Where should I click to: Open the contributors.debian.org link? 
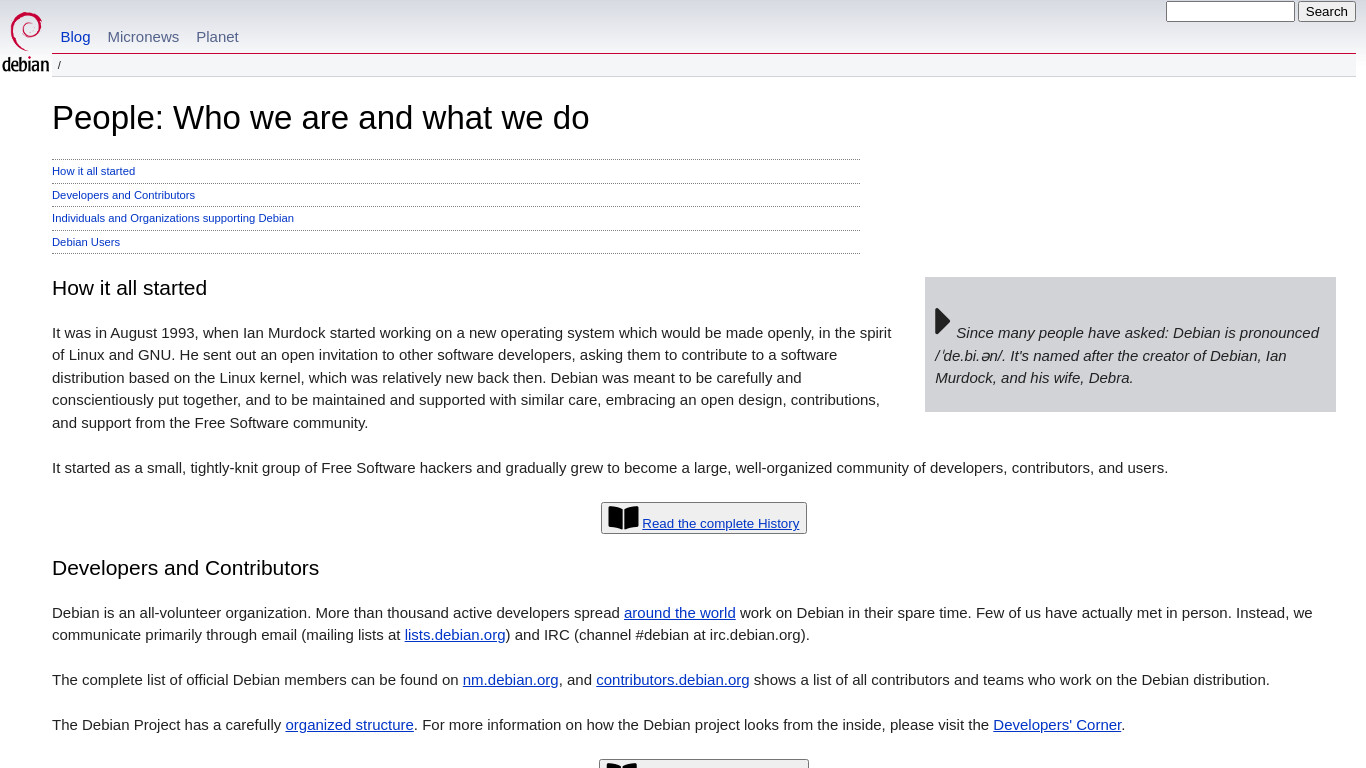tap(673, 680)
